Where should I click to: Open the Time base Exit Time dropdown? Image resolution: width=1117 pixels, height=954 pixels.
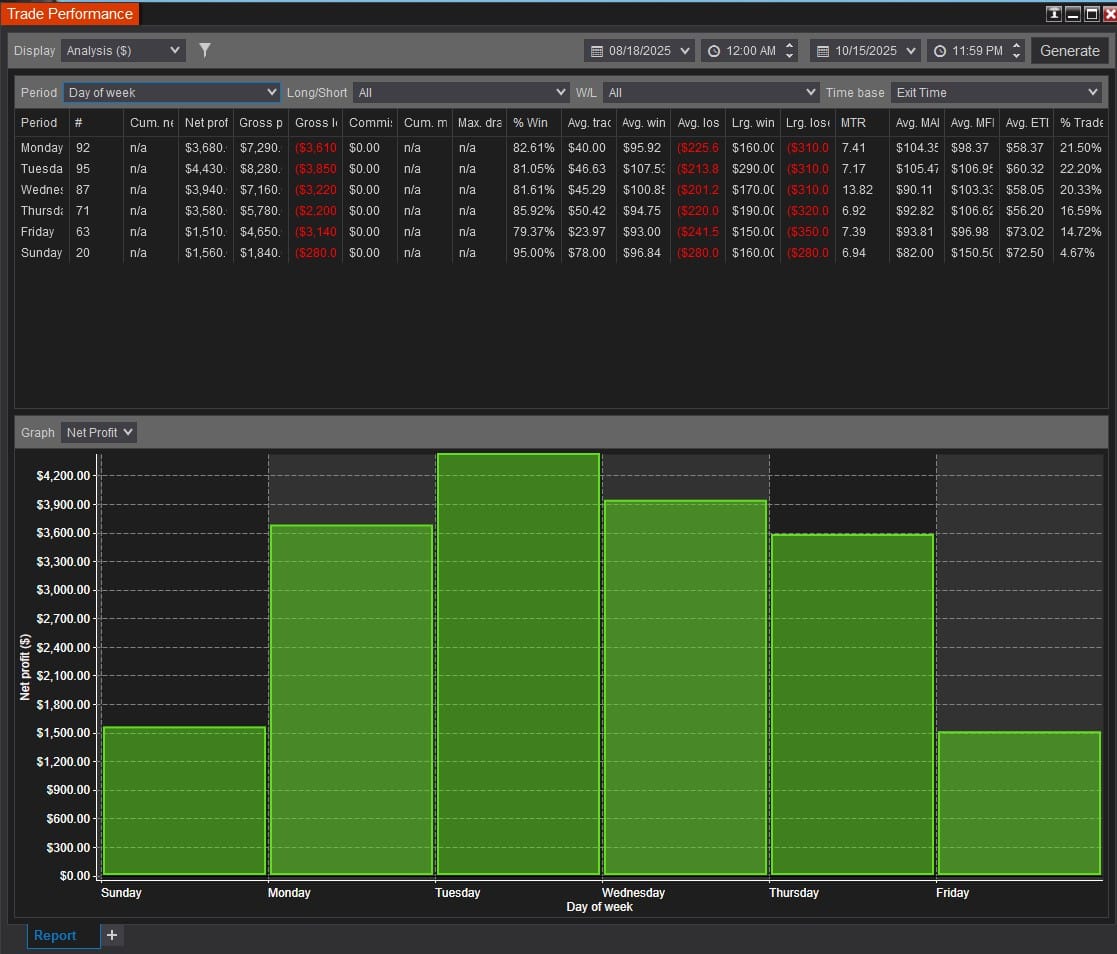[996, 92]
